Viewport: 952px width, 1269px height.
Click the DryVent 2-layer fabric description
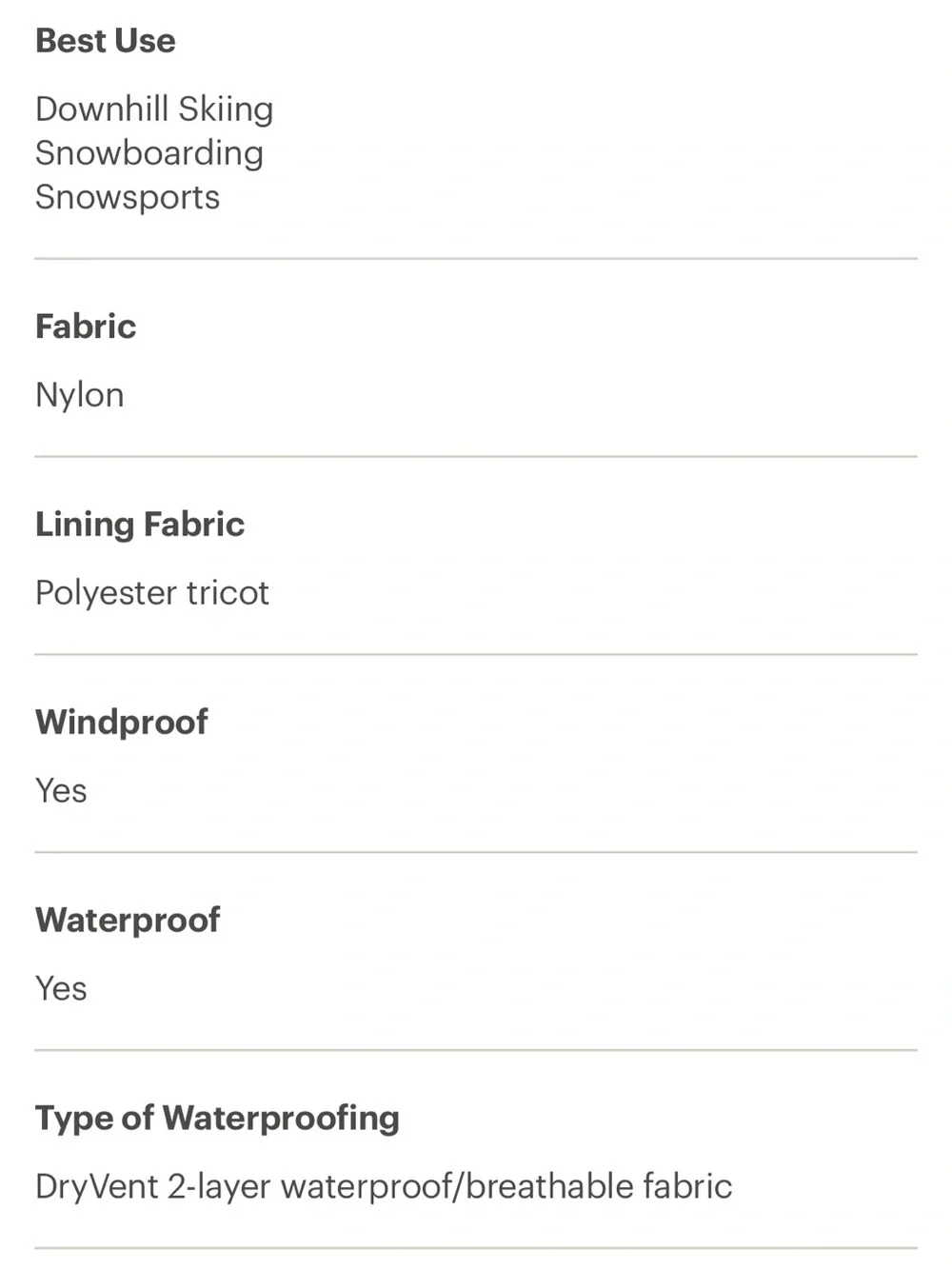[384, 1187]
